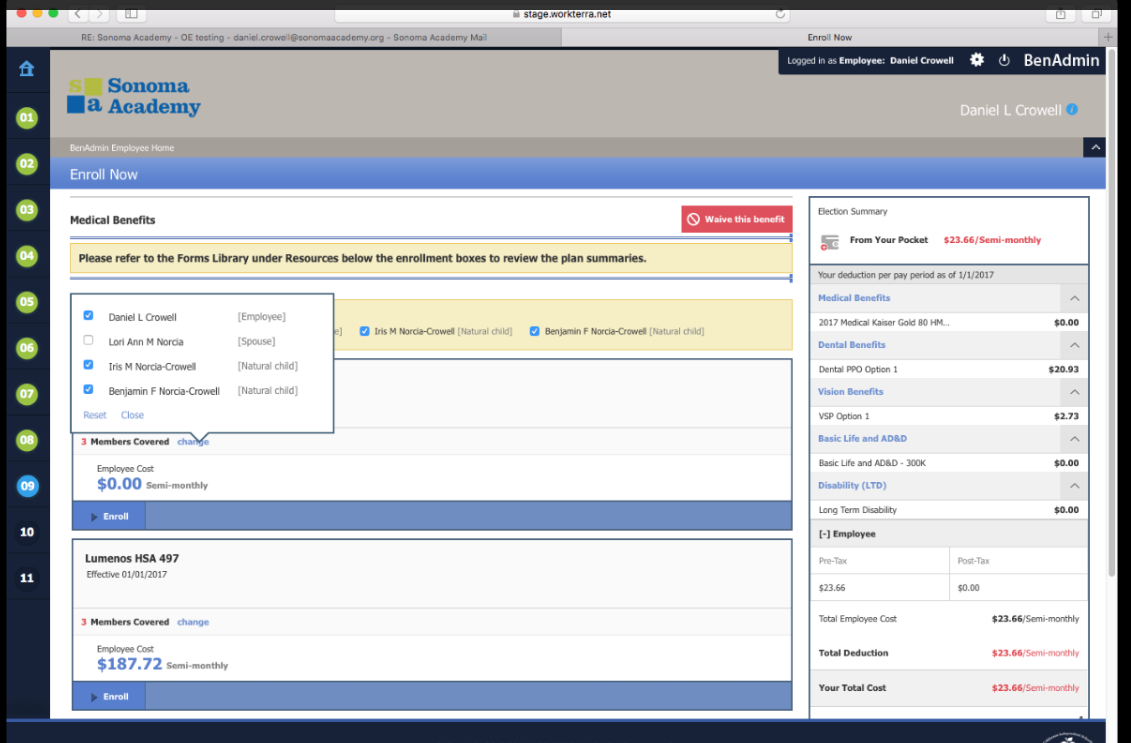Show info for Daniel L Crowell
The height and width of the screenshot is (743, 1131).
[x=1072, y=110]
